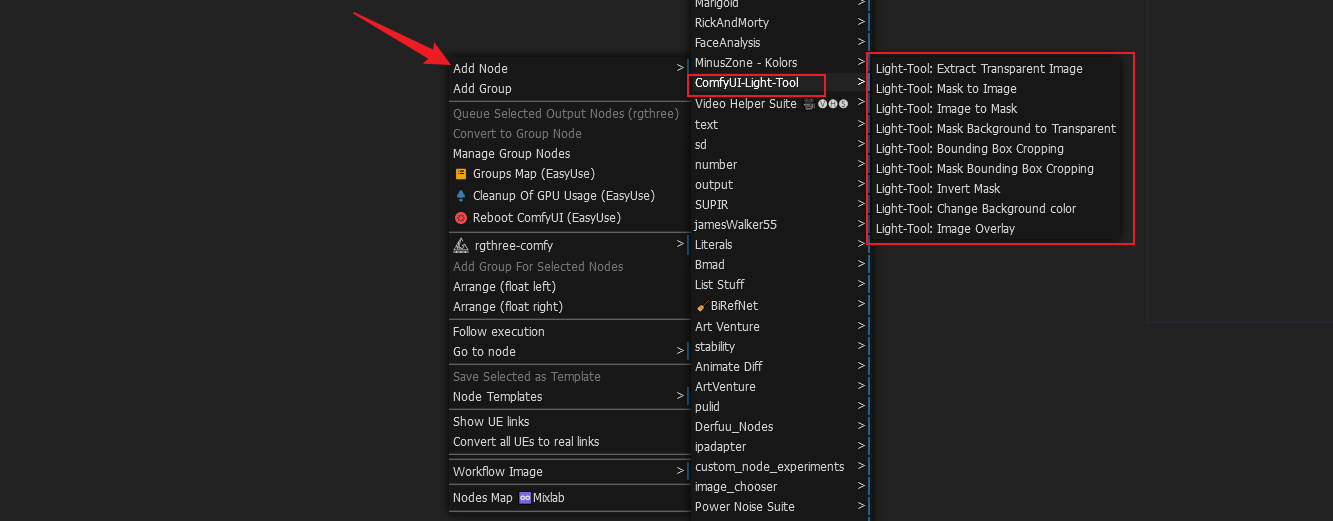Open the custom_node_experiments category
This screenshot has width=1333, height=521.
point(779,467)
